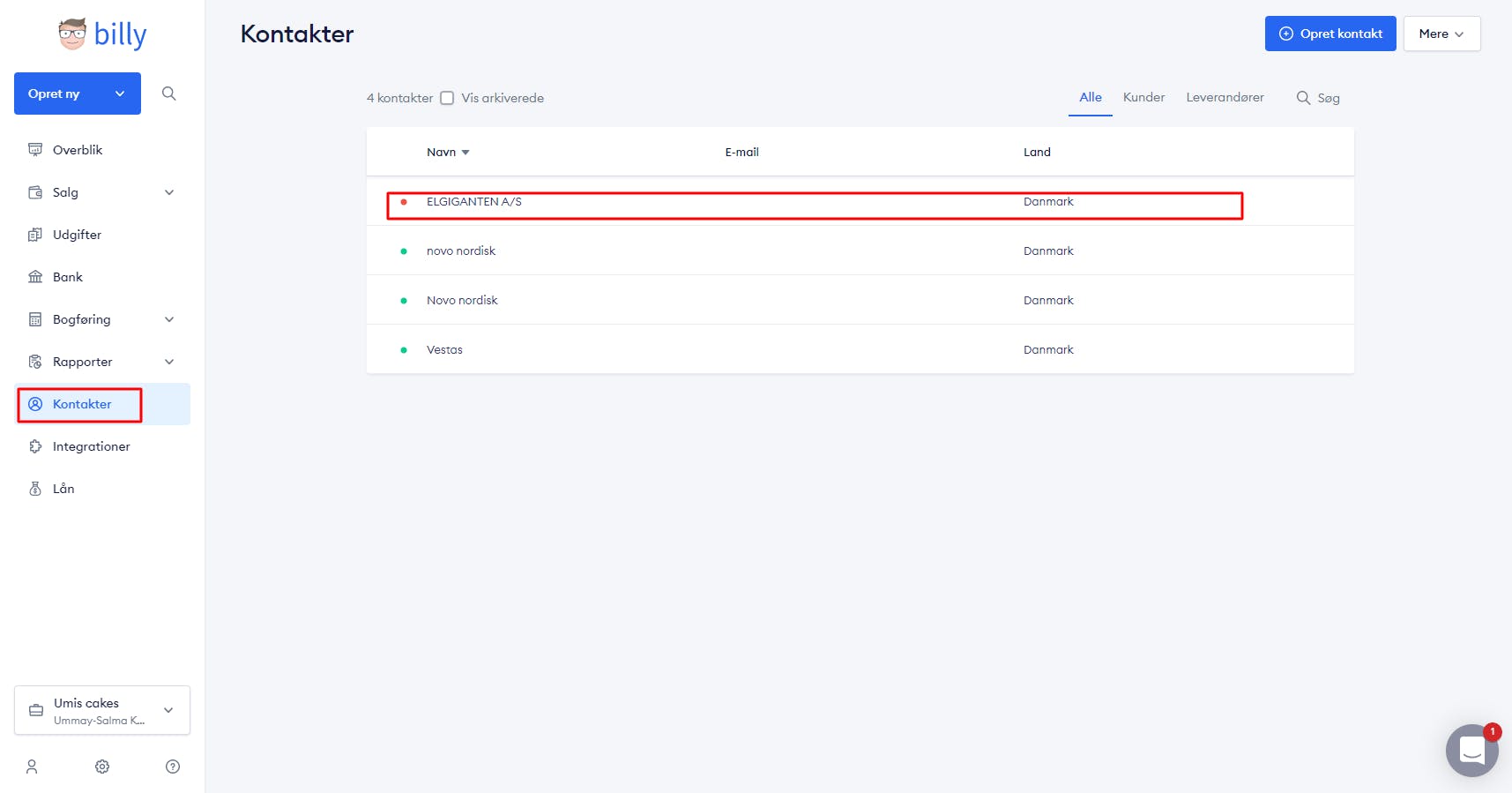Image resolution: width=1512 pixels, height=793 pixels.
Task: Go to Udgifter in sidebar
Action: pyautogui.click(x=102, y=235)
